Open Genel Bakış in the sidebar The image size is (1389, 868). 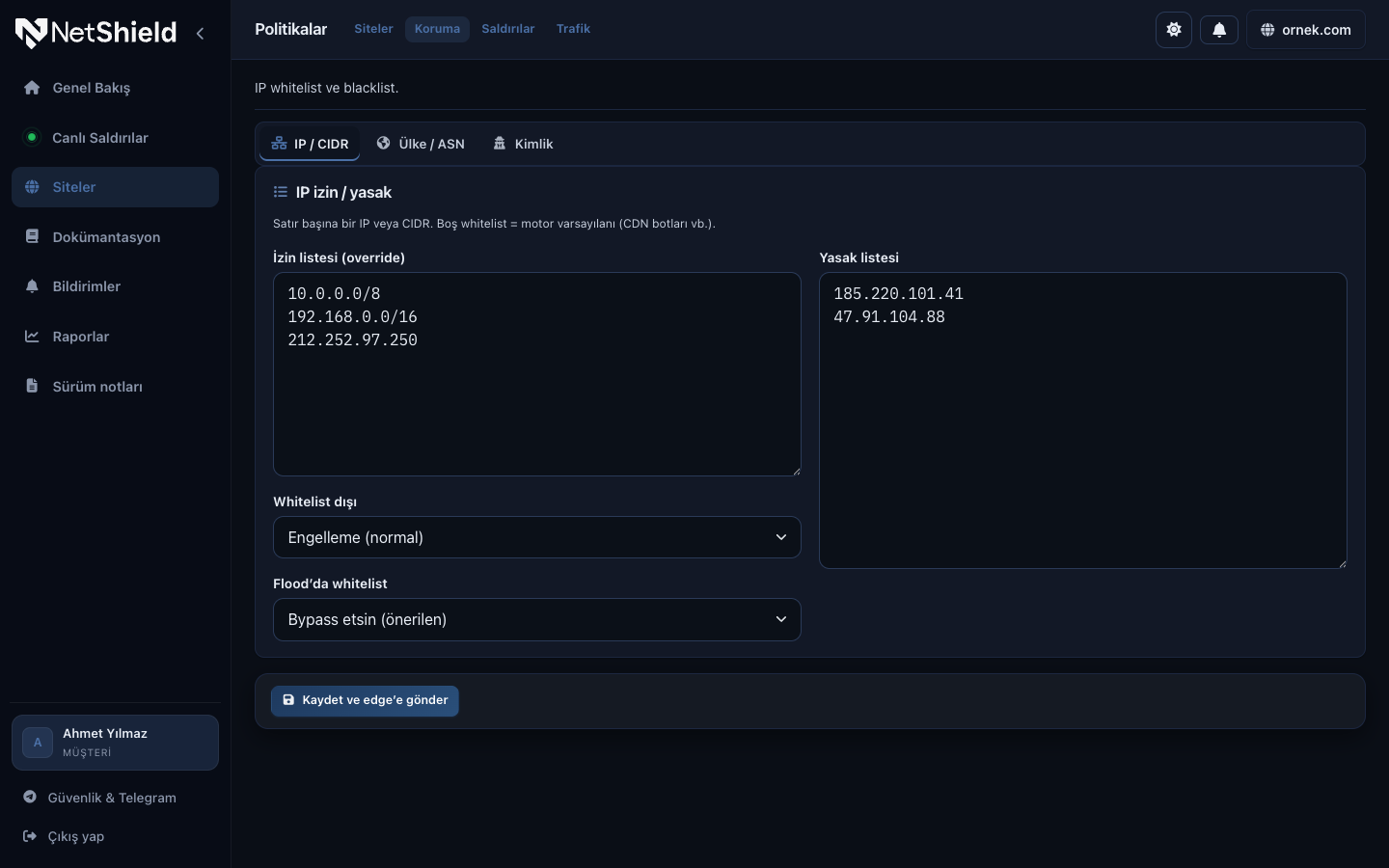coord(115,88)
